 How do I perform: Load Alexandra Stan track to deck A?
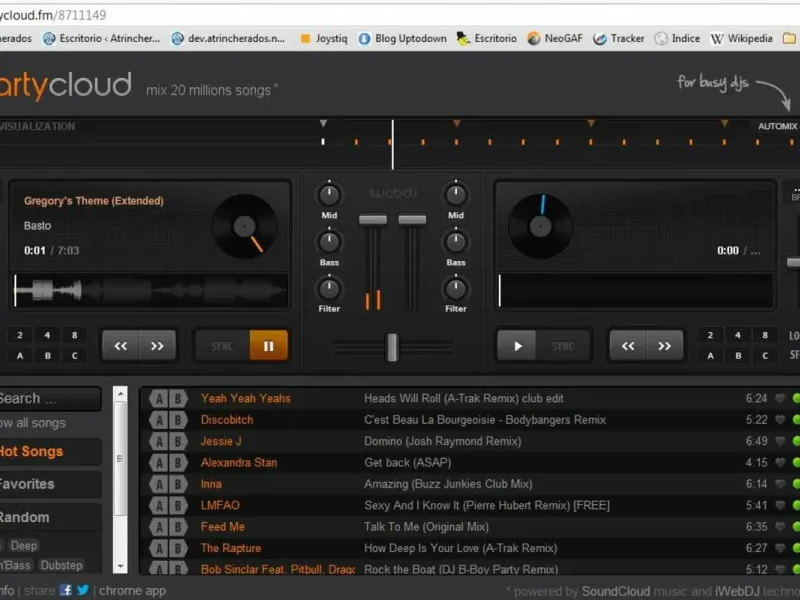click(x=159, y=463)
